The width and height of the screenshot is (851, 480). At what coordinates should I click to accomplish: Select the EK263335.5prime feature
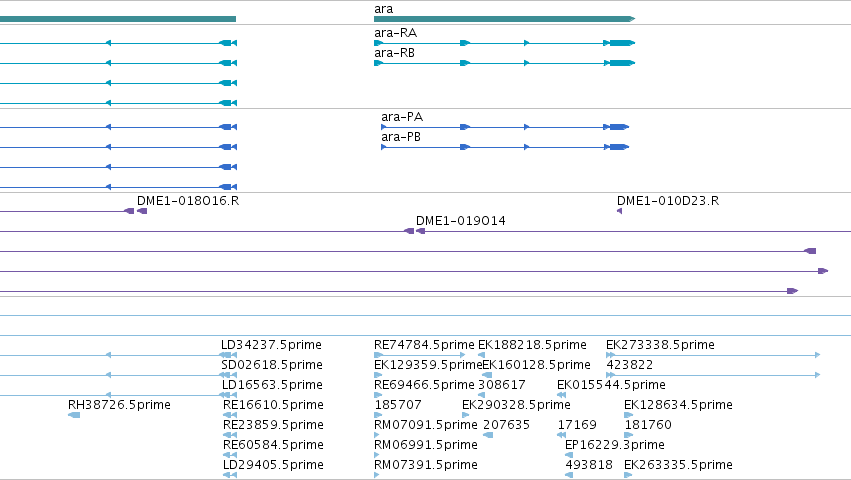coord(678,465)
